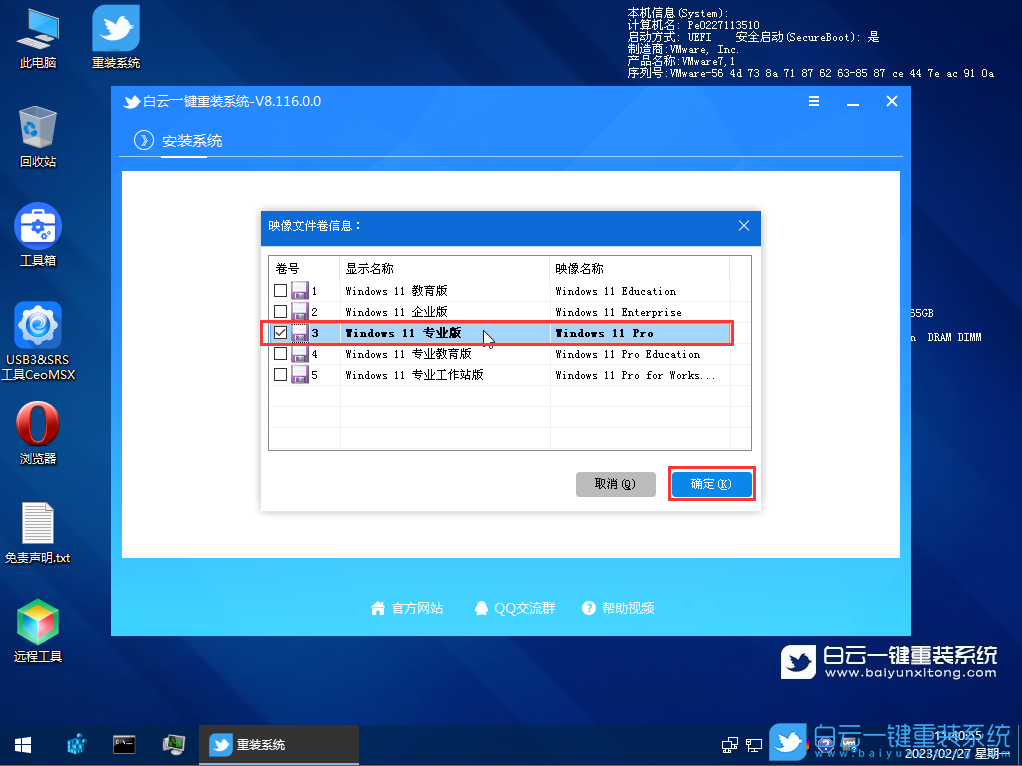Click the 取消(Q) cancel button
Image resolution: width=1022 pixels, height=766 pixels.
(x=615, y=484)
